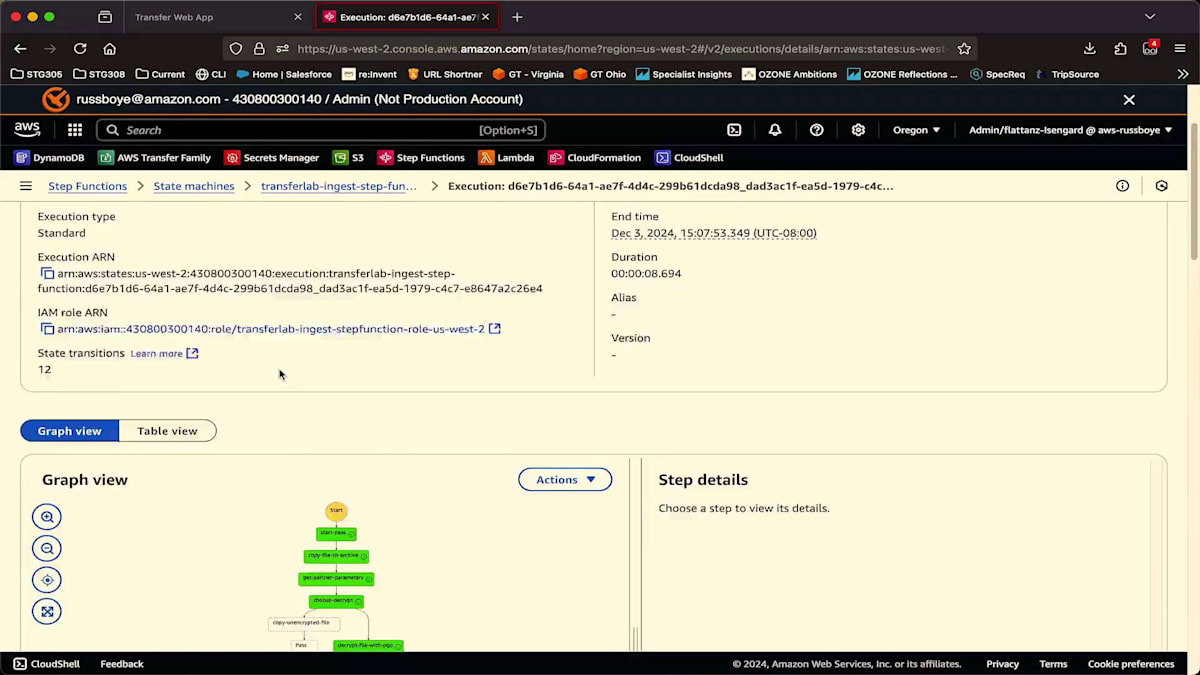Open transferlab-ingest-step-fun breadcrumb link
Screen dimensions: 1200x675
339,186
